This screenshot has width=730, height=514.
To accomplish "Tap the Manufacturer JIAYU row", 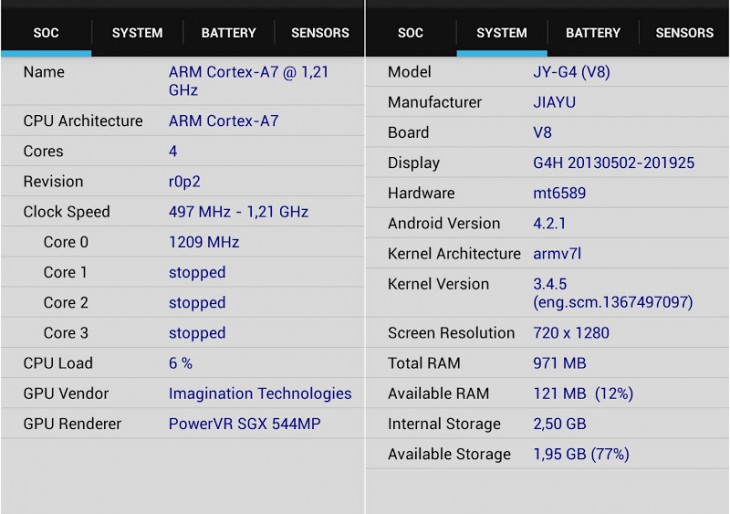I will point(547,102).
